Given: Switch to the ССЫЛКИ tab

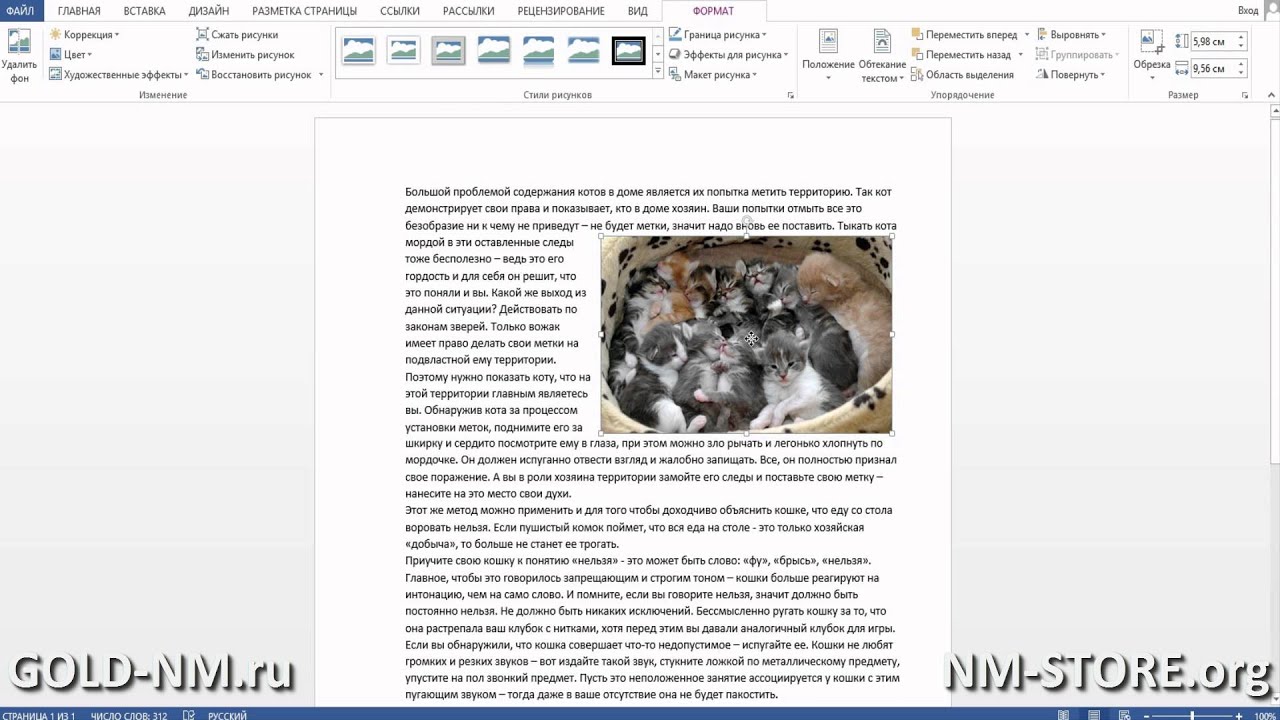Looking at the screenshot, I should (400, 11).
